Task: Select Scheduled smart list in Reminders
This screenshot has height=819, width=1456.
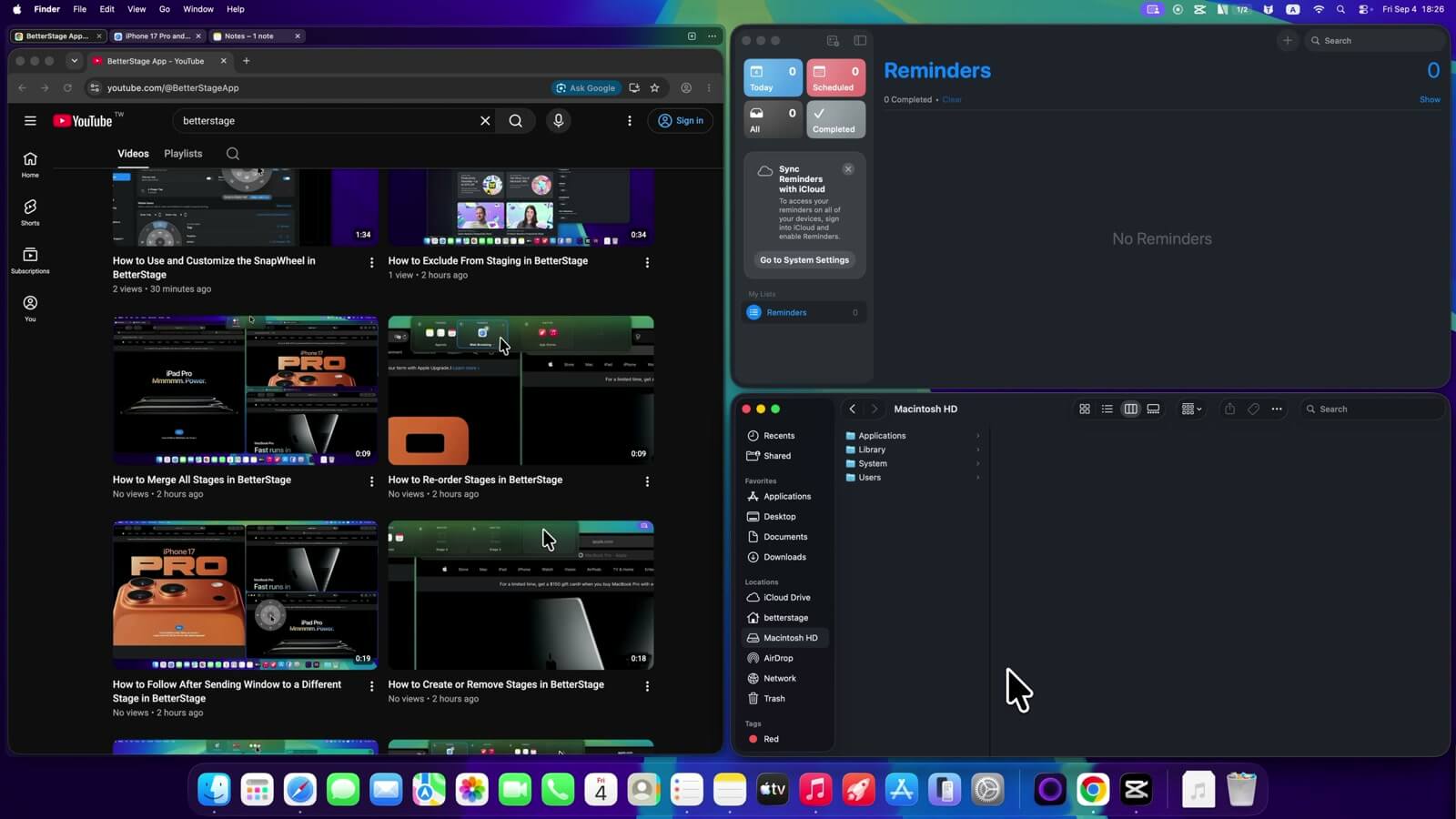Action: click(x=835, y=77)
